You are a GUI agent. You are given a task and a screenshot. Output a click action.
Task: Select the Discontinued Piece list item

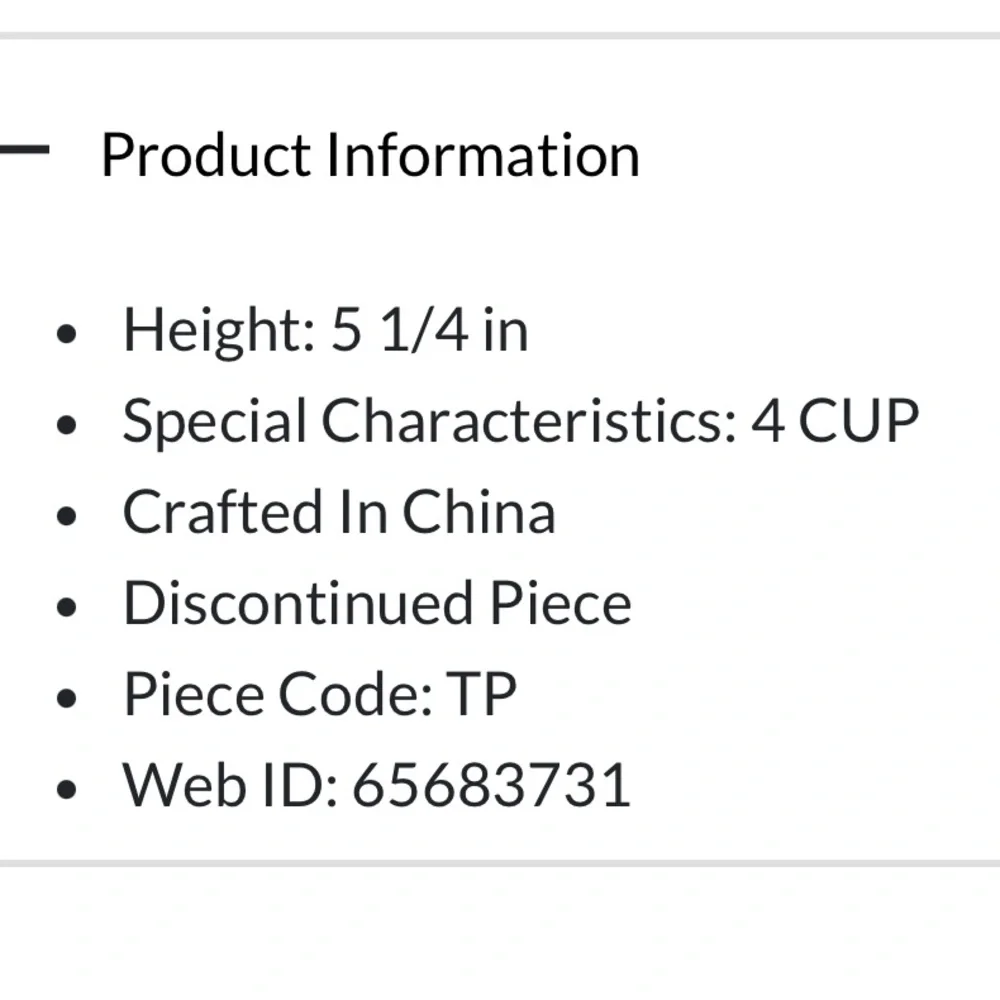click(378, 603)
